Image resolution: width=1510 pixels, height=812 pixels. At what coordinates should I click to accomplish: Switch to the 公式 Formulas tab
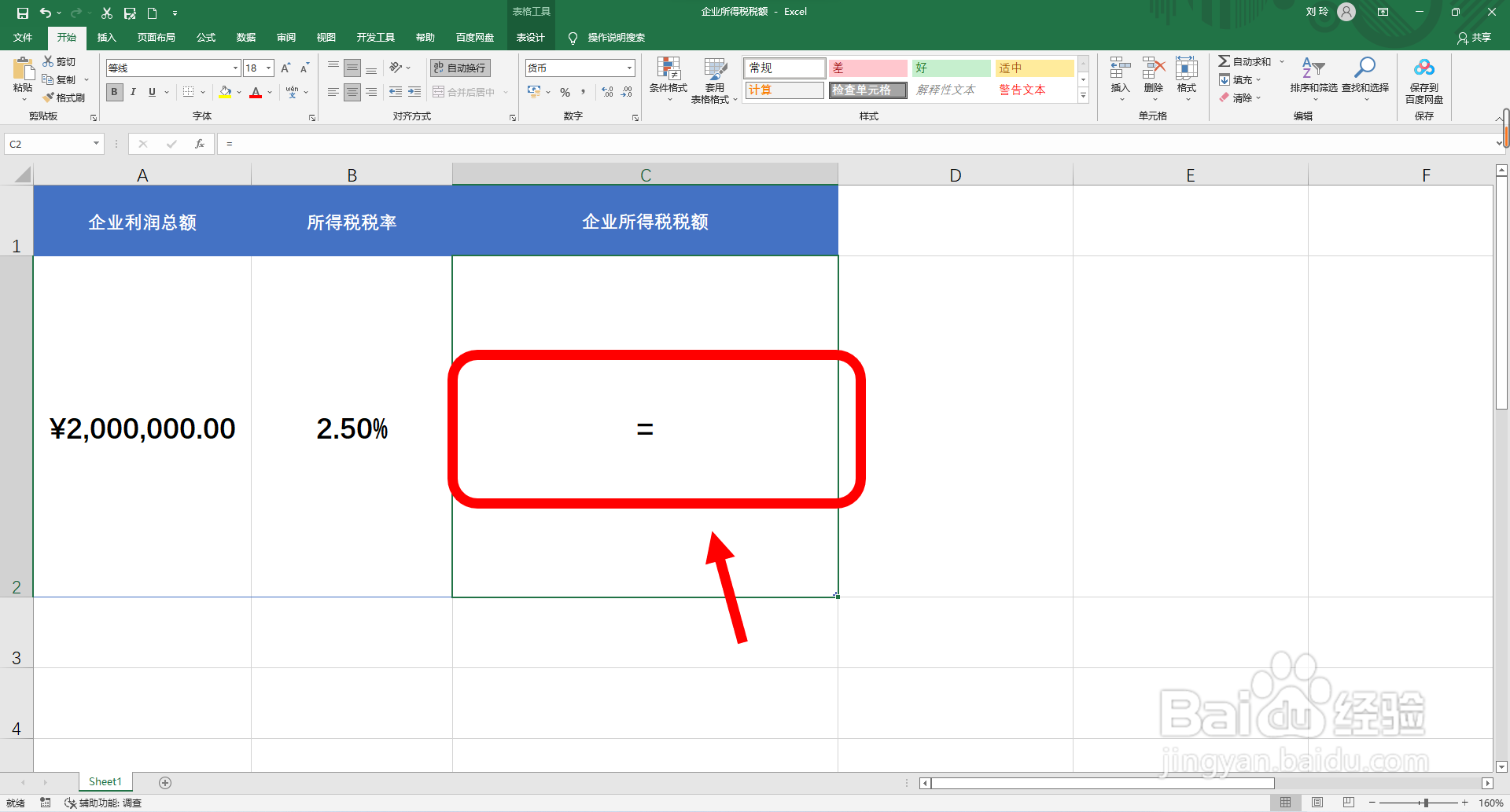point(206,38)
